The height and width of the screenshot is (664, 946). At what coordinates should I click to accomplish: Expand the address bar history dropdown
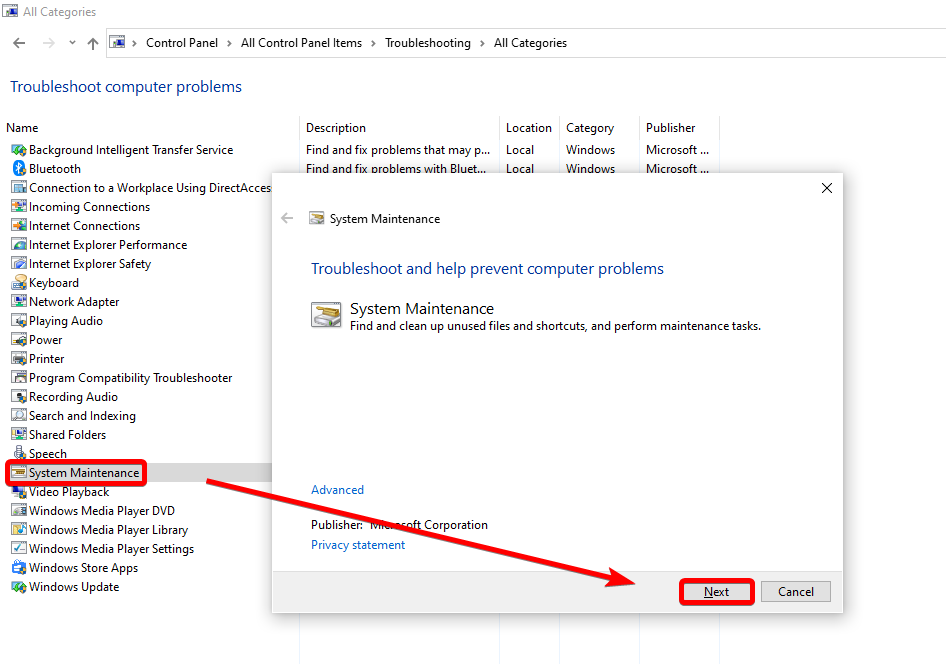coord(71,42)
